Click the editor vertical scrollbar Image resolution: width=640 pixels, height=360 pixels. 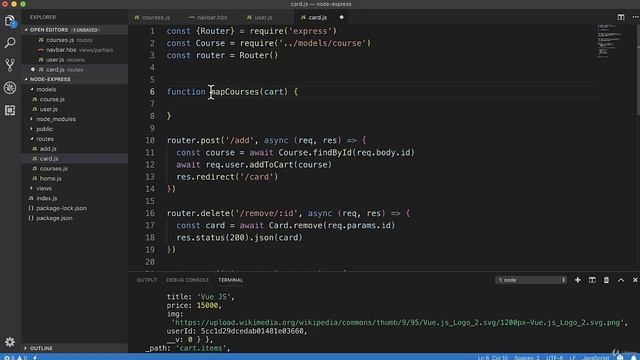coord(638,70)
